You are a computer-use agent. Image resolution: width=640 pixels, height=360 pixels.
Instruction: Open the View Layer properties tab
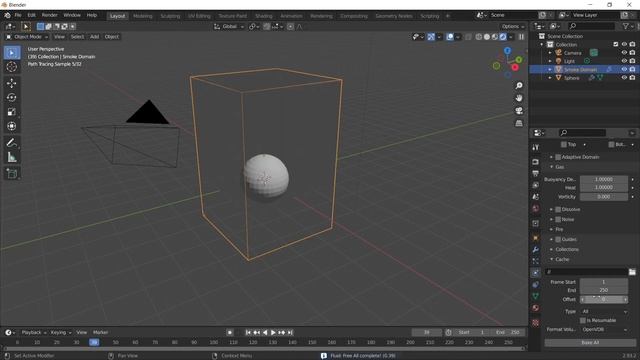click(x=536, y=185)
